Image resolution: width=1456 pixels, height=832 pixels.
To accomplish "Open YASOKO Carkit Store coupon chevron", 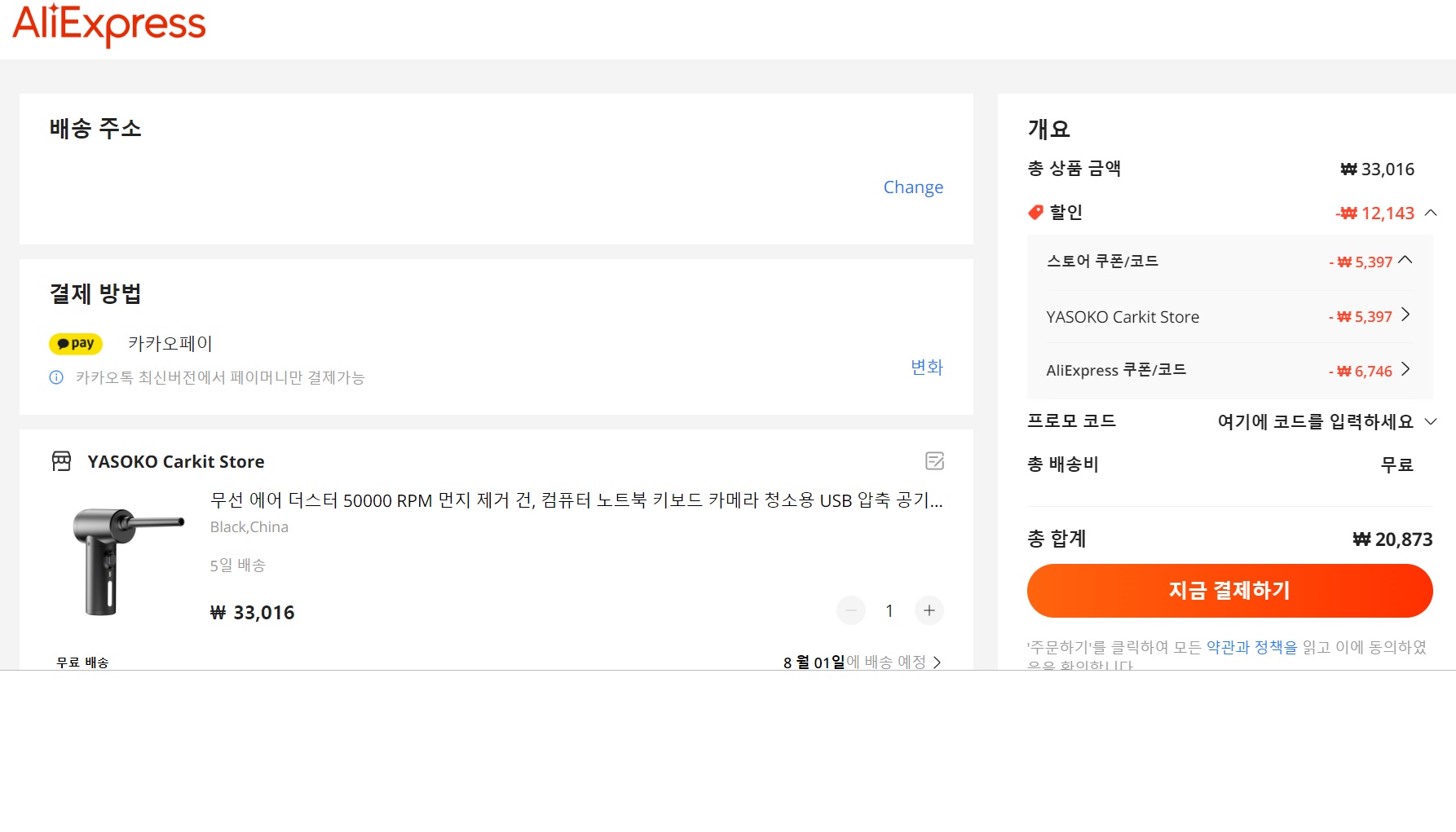I will [x=1405, y=315].
